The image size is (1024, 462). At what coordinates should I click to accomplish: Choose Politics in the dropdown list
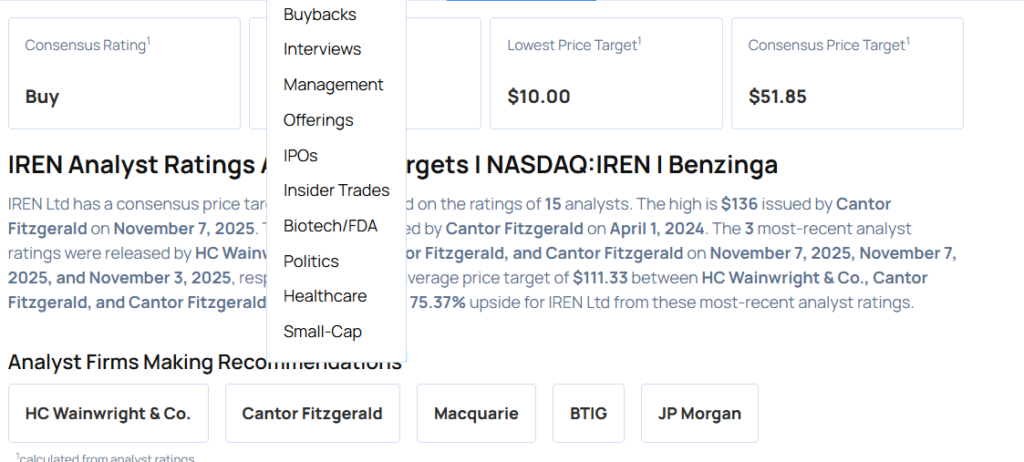pos(311,261)
